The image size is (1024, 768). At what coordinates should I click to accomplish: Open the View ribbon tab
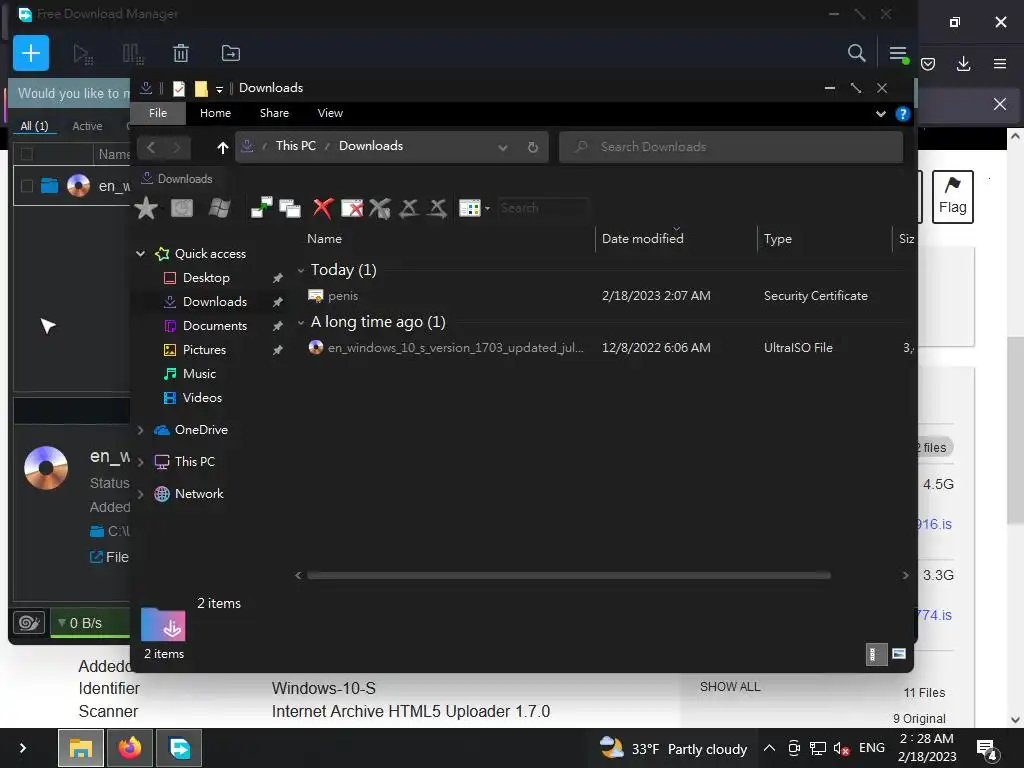coord(330,113)
